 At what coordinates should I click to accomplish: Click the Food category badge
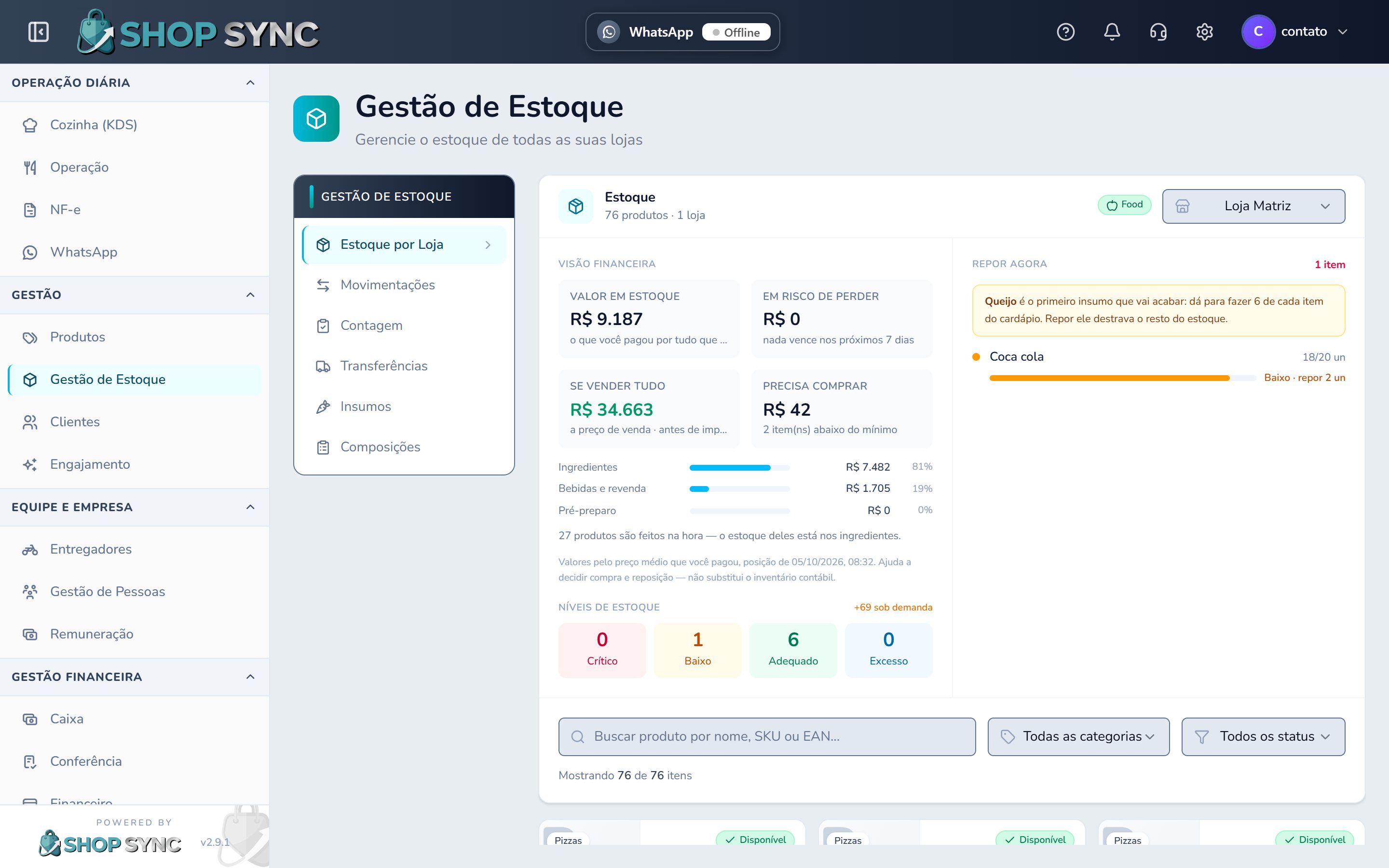1124,205
